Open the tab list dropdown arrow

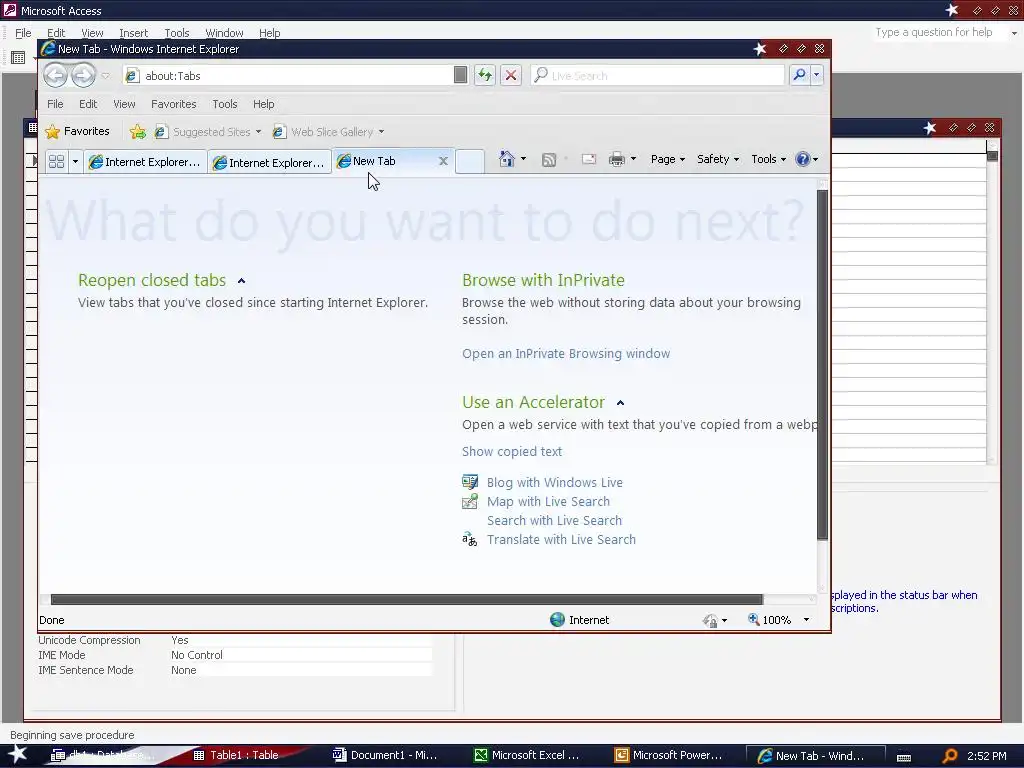(x=74, y=161)
